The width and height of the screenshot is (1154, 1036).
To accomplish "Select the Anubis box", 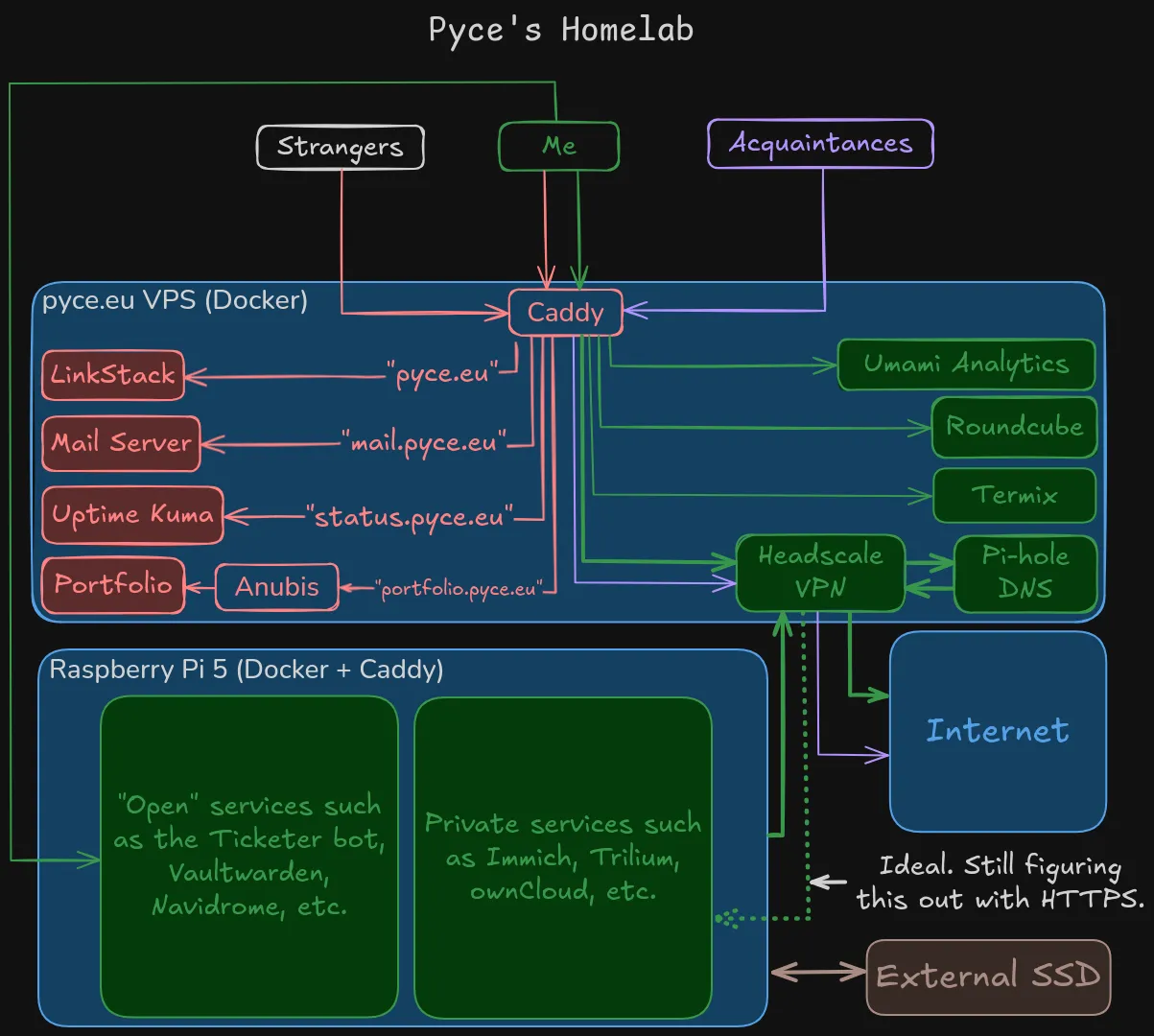I will pyautogui.click(x=276, y=586).
